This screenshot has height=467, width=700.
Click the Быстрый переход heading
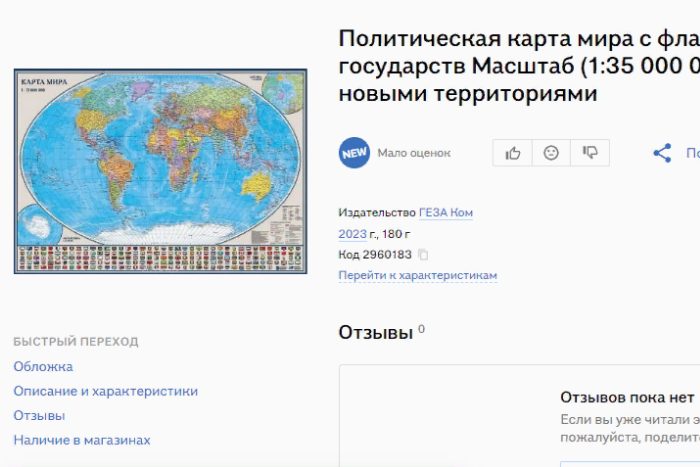[x=76, y=342]
